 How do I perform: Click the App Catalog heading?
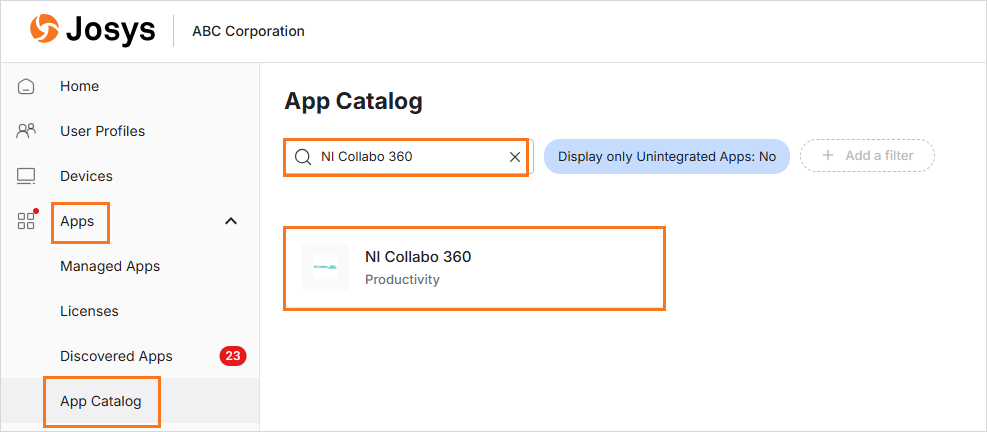click(x=353, y=101)
